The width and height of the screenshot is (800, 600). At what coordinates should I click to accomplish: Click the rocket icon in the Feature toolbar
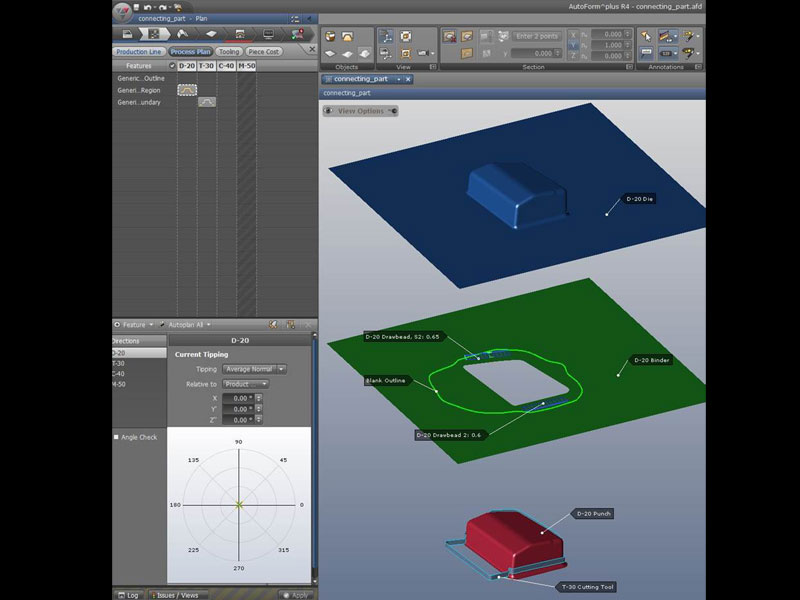273,324
